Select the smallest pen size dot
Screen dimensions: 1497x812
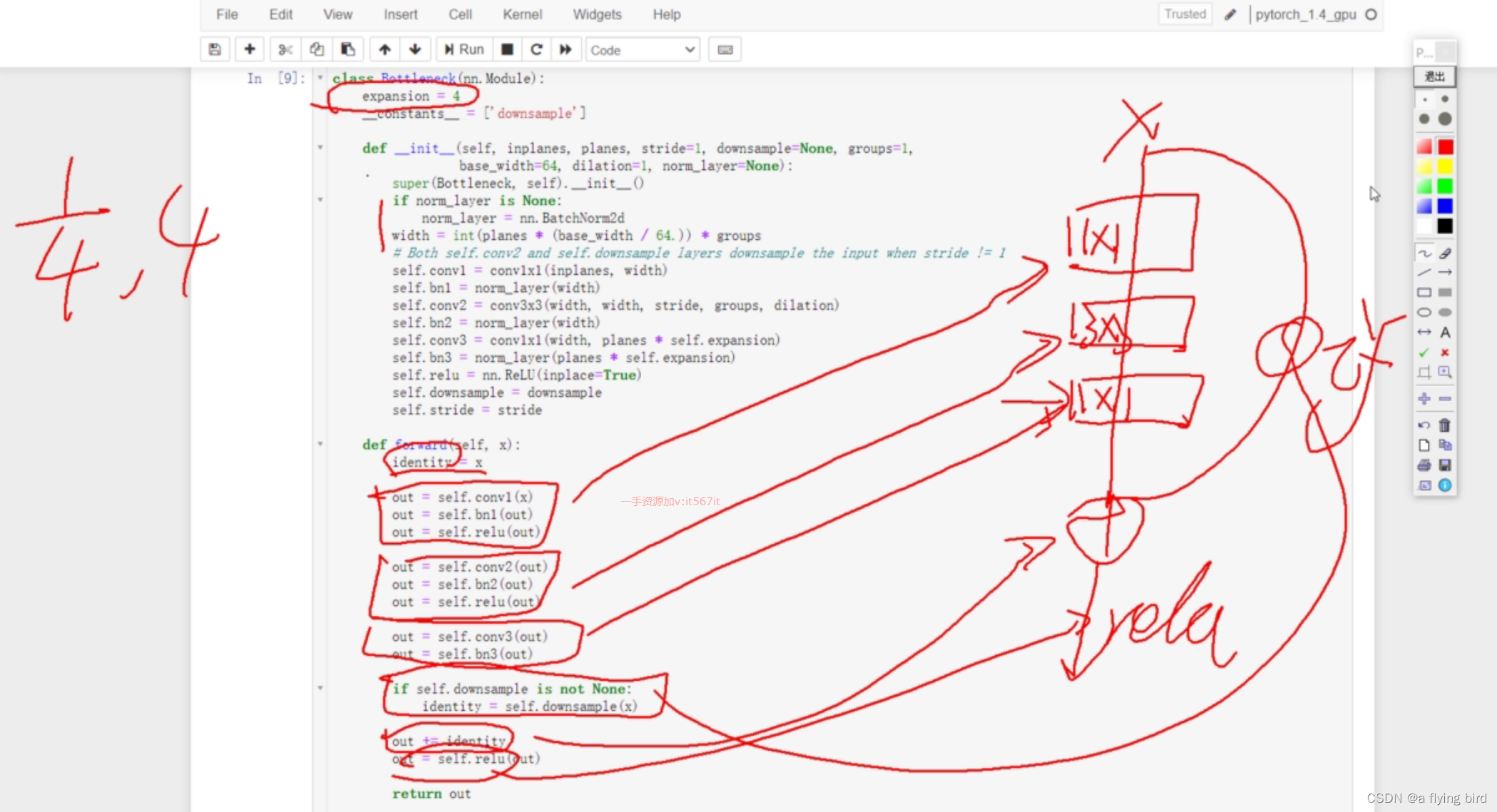pyautogui.click(x=1424, y=100)
